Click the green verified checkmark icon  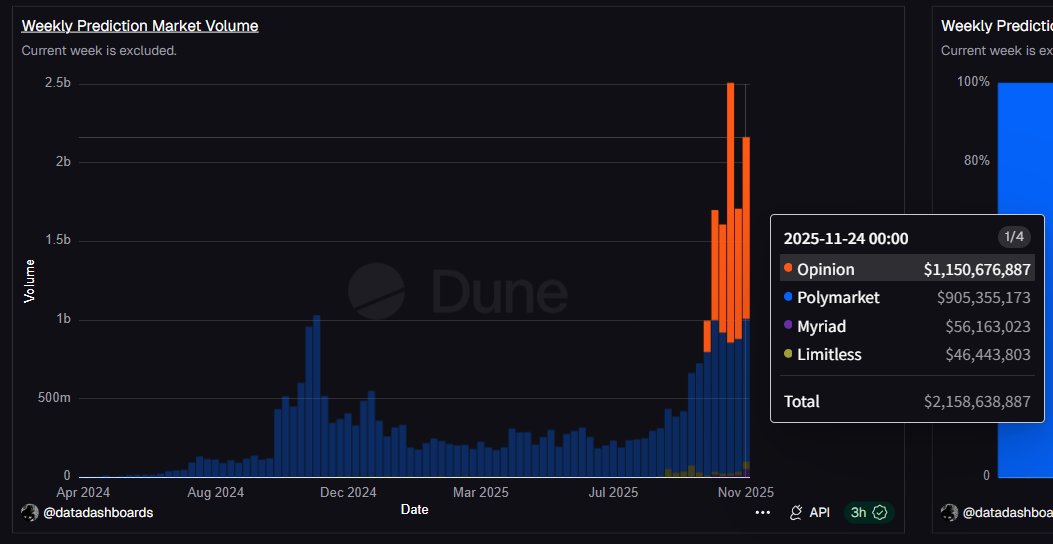[880, 512]
